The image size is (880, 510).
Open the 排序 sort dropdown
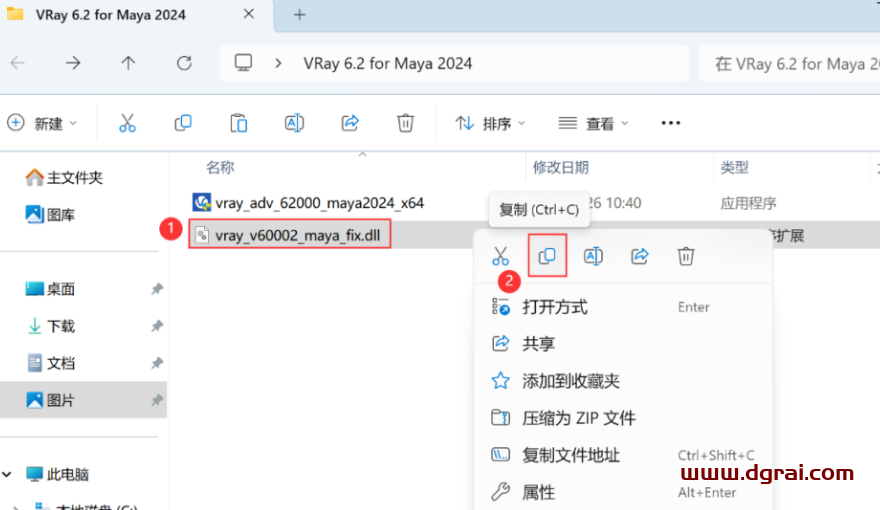(x=490, y=123)
